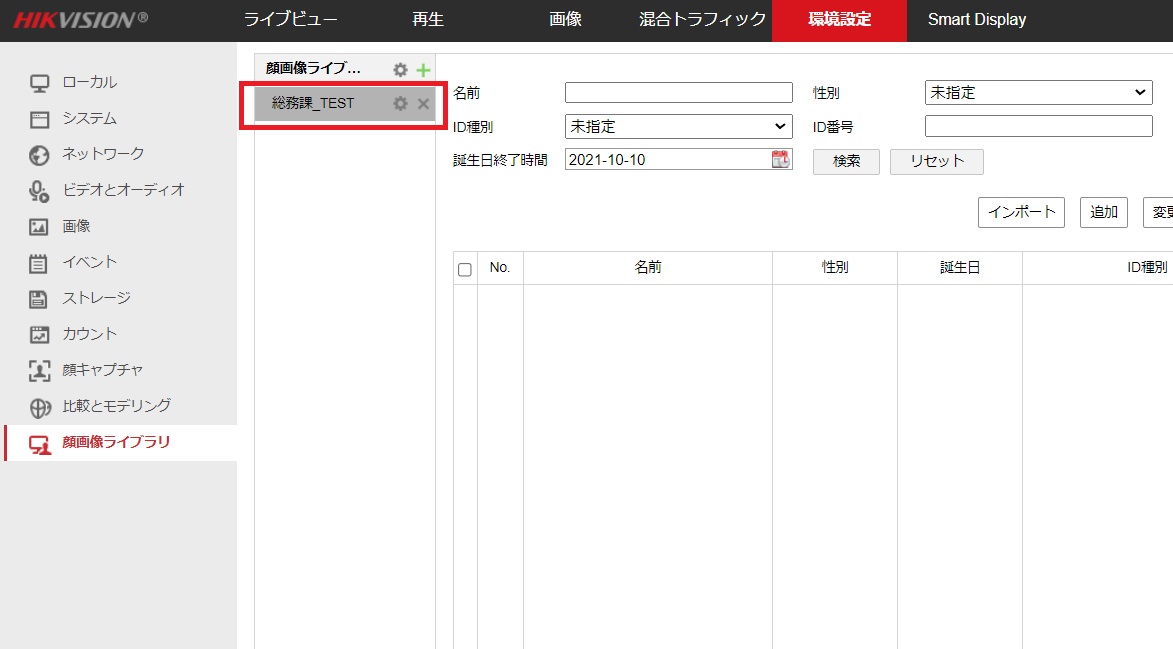This screenshot has height=649, width=1173.
Task: Open library settings via top gear icon
Action: pyautogui.click(x=399, y=69)
